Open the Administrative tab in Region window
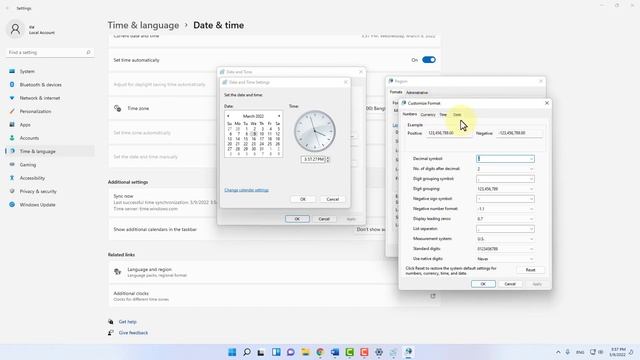This screenshot has width=640, height=360. click(417, 93)
